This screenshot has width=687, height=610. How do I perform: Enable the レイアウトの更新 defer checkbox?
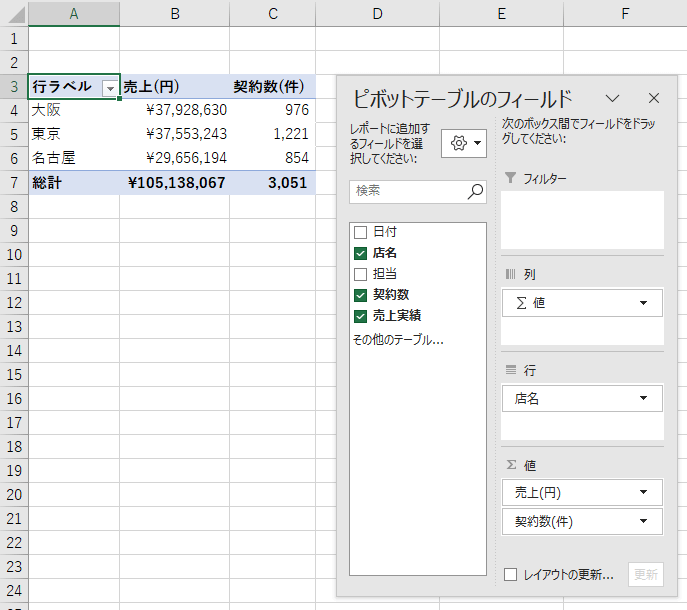511,575
